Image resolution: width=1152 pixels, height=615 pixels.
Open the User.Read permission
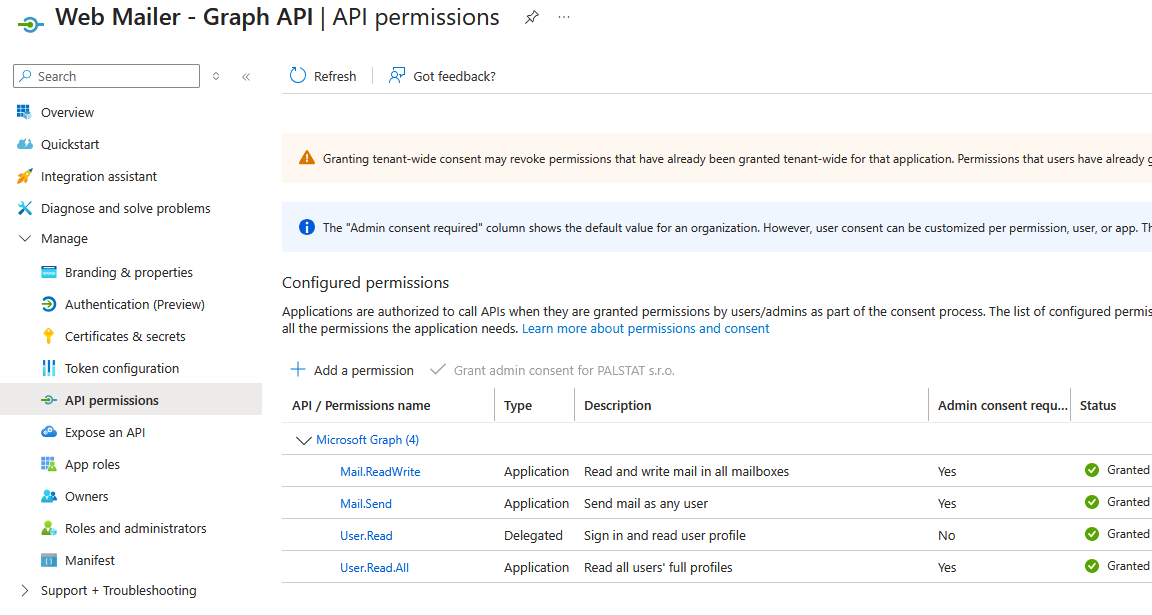tap(366, 536)
